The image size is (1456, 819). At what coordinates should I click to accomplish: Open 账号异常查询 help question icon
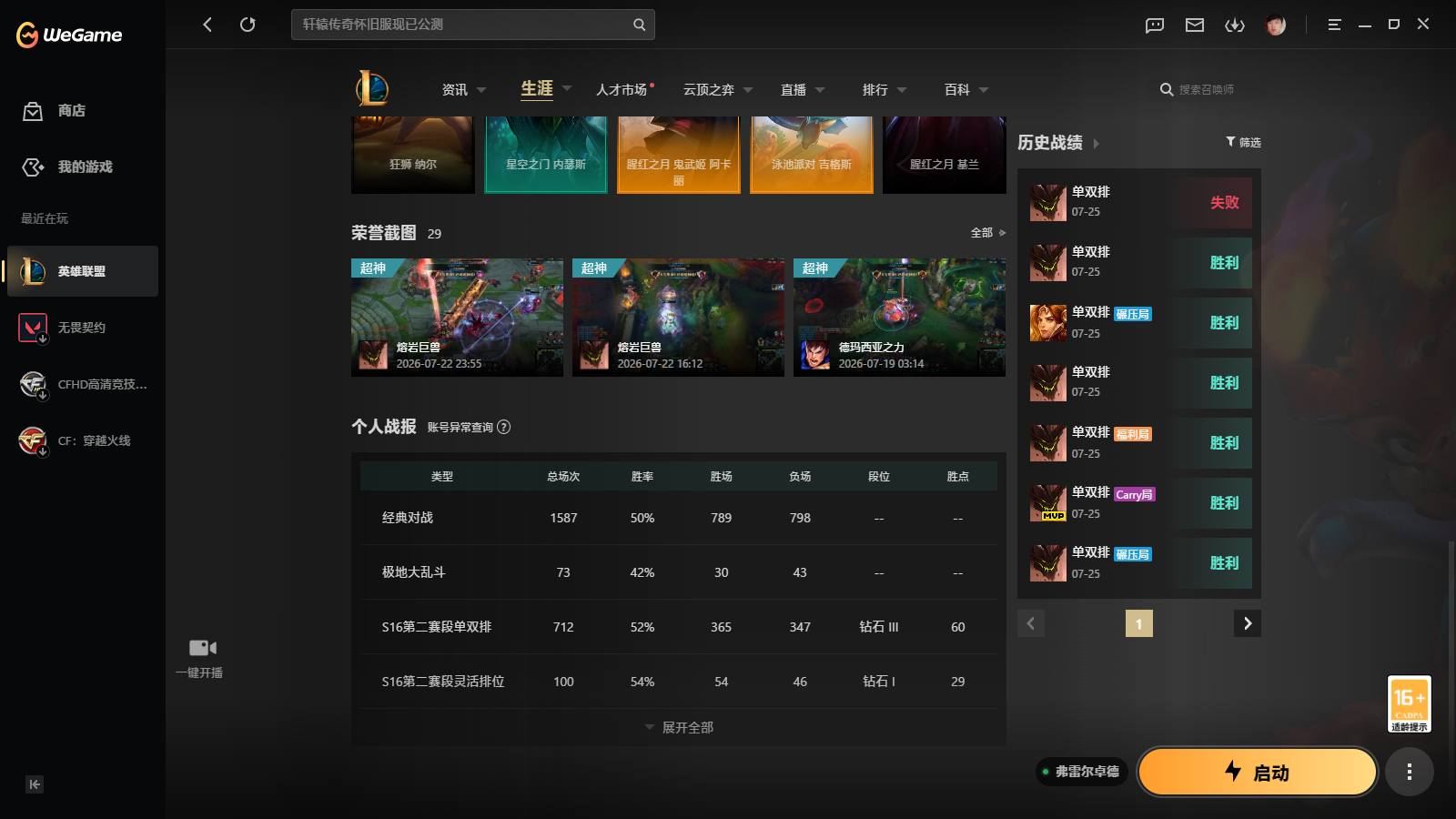(504, 427)
